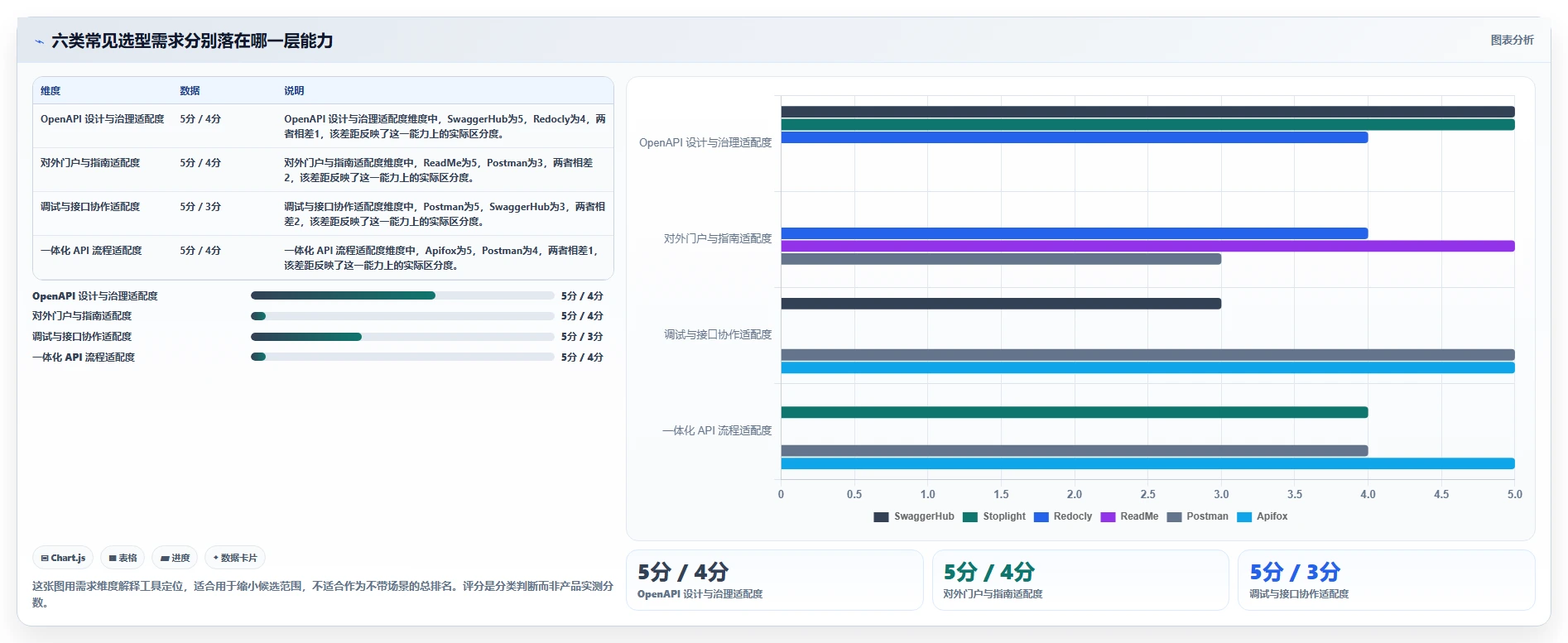Toggle the Postman series in the chart legend
This screenshot has width=1568, height=643.
(x=1198, y=516)
